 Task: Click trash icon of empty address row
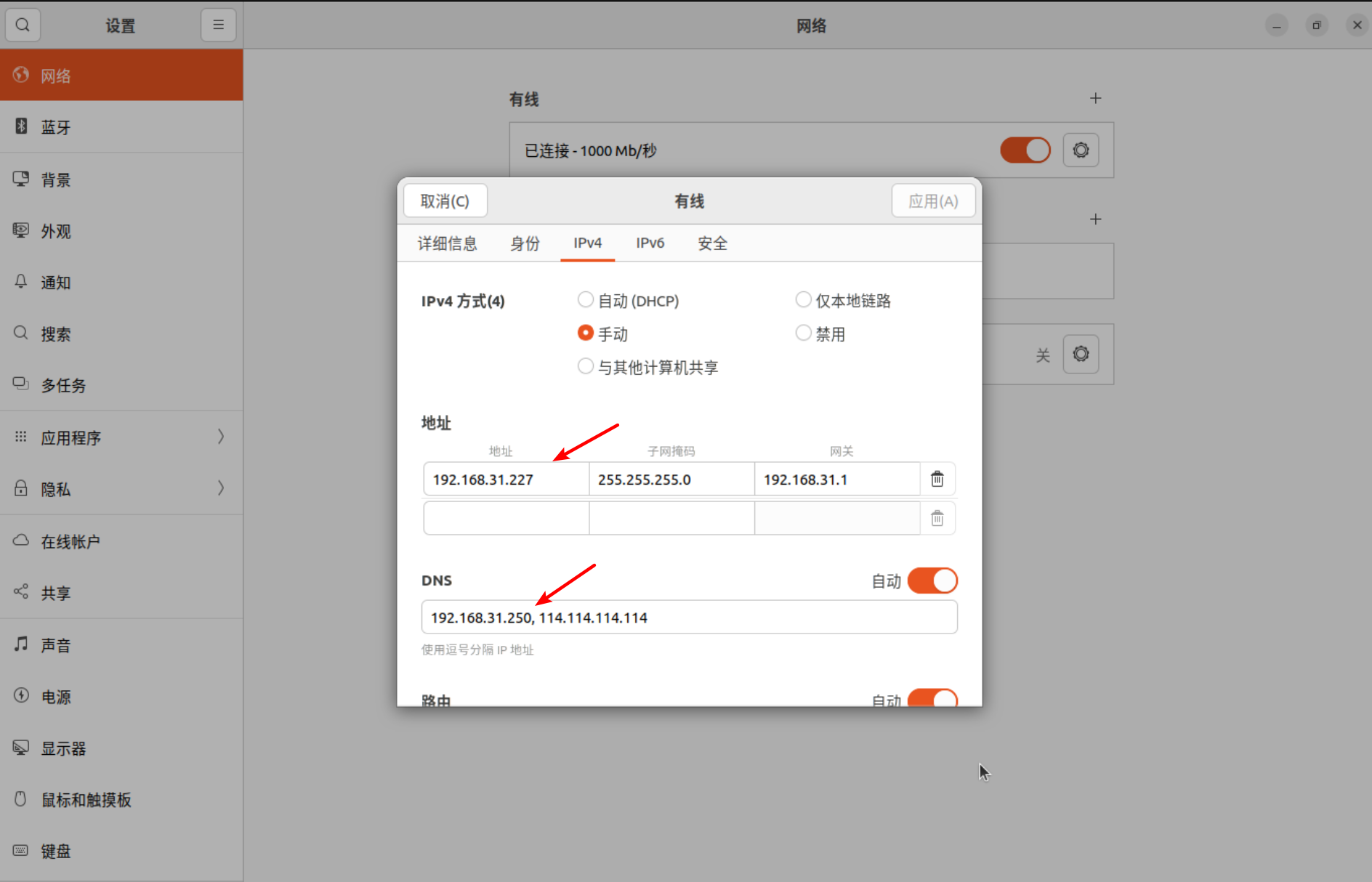(937, 518)
